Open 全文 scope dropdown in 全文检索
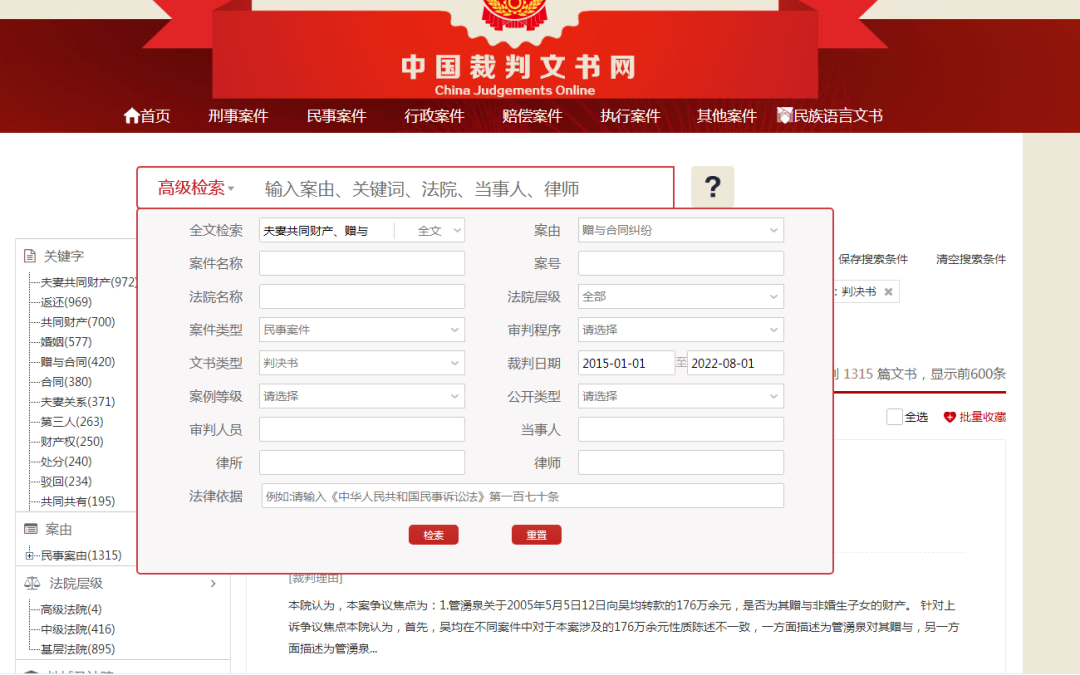This screenshot has height=675, width=1080. 439,231
